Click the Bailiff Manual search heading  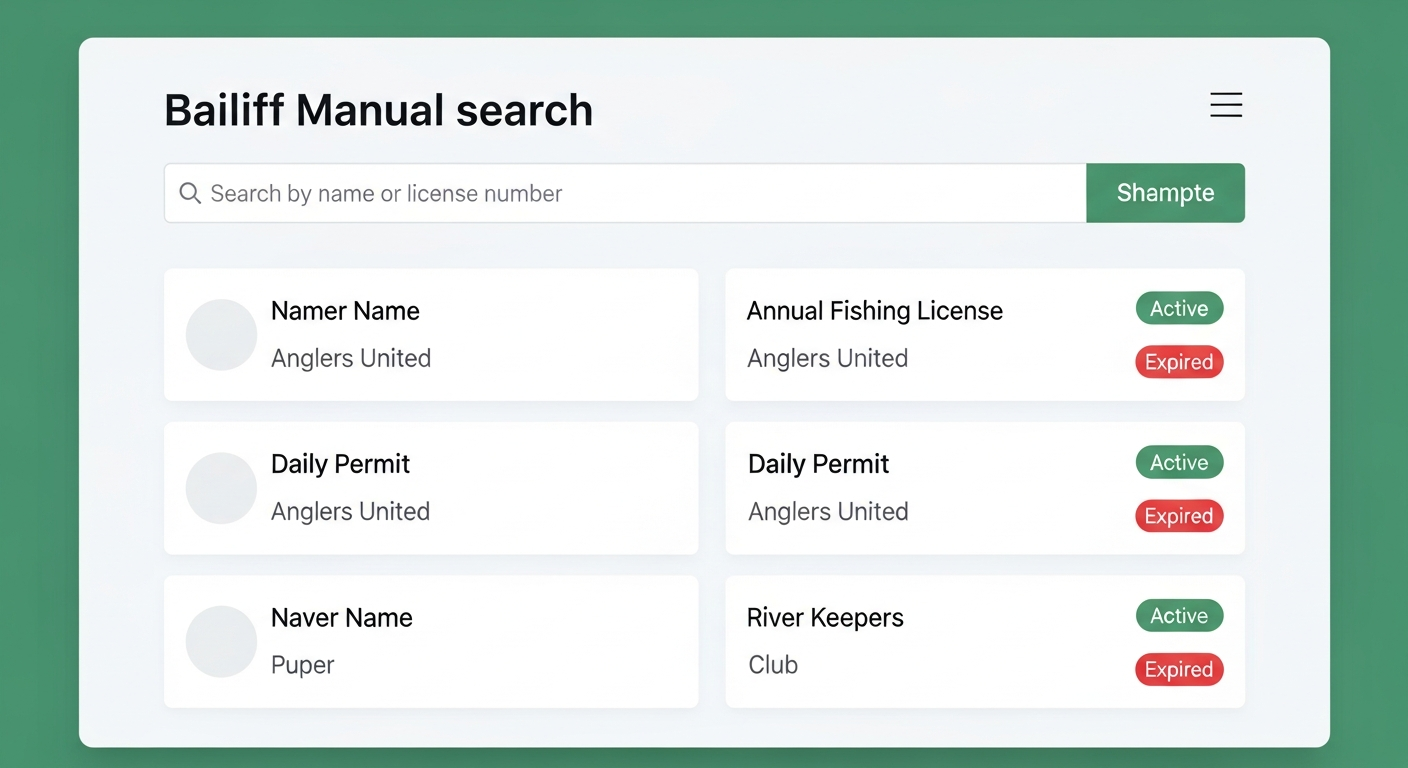(378, 110)
